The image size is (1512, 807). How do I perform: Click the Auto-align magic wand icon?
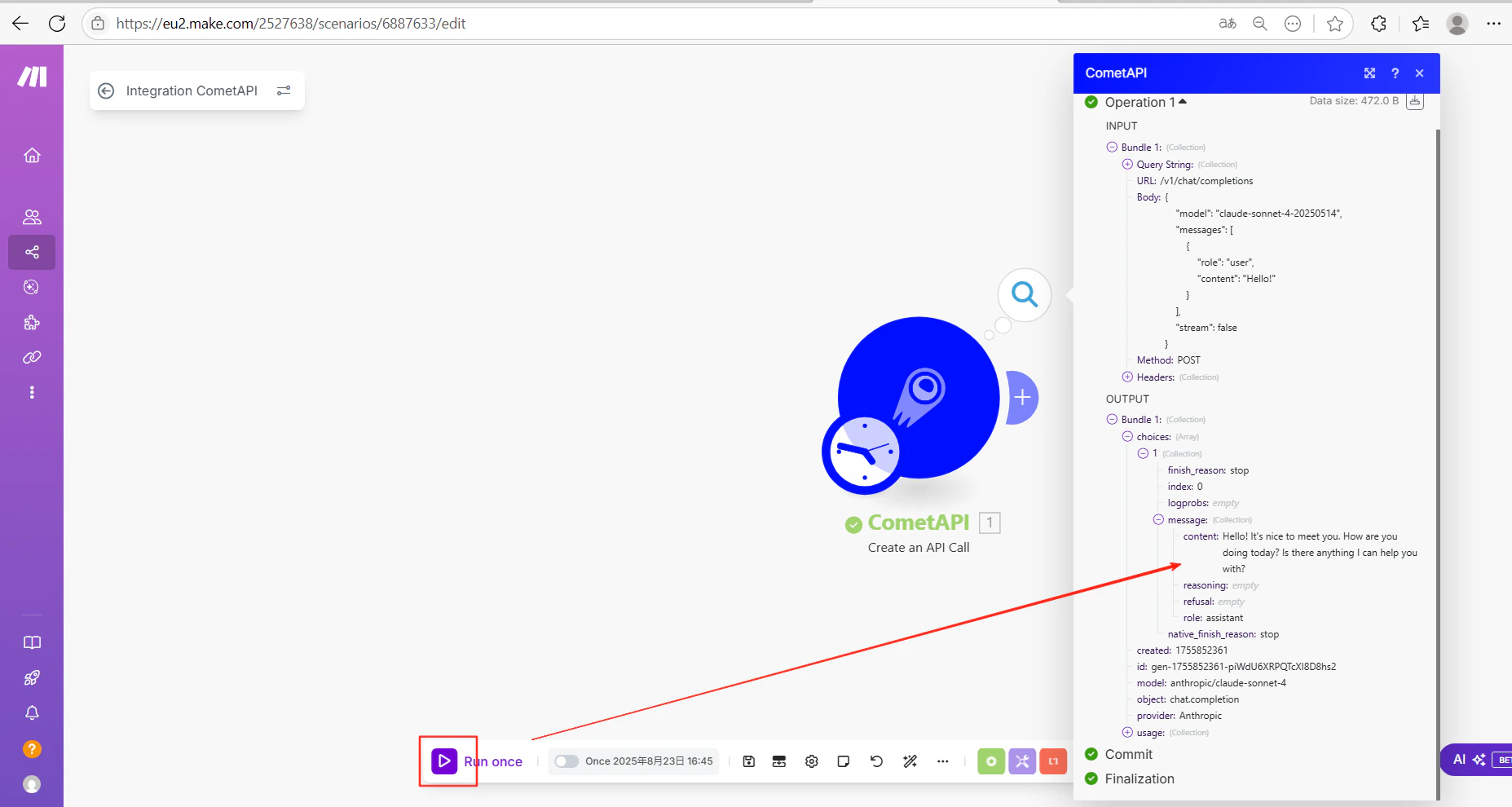tap(910, 761)
